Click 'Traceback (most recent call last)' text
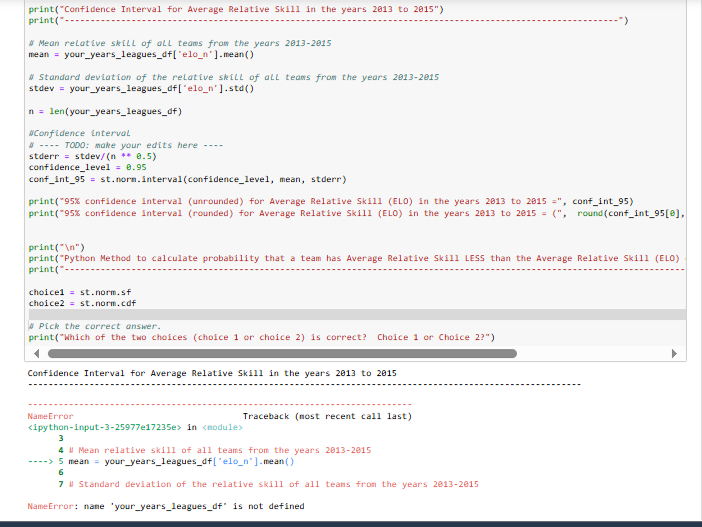This screenshot has height=527, width=702. (327, 416)
